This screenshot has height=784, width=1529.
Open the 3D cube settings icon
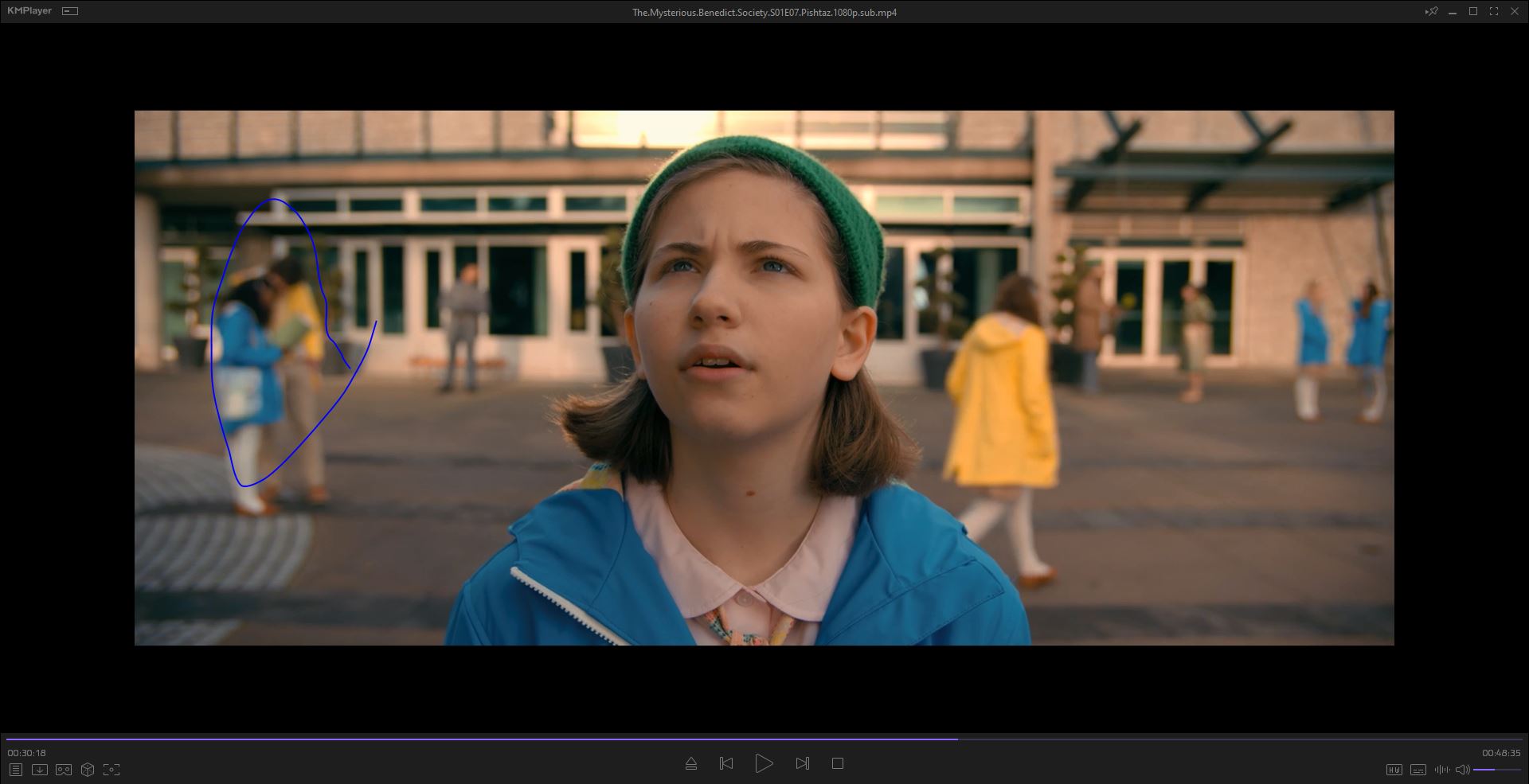pyautogui.click(x=88, y=770)
